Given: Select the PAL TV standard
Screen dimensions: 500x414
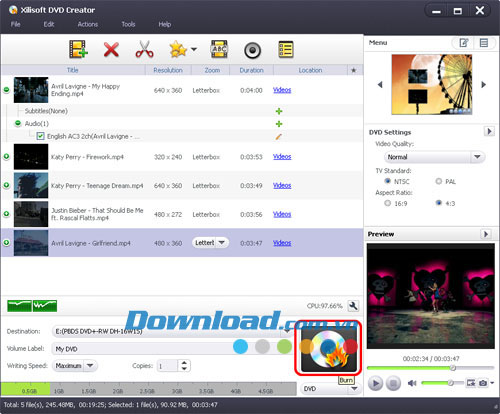Looking at the screenshot, I should [439, 181].
